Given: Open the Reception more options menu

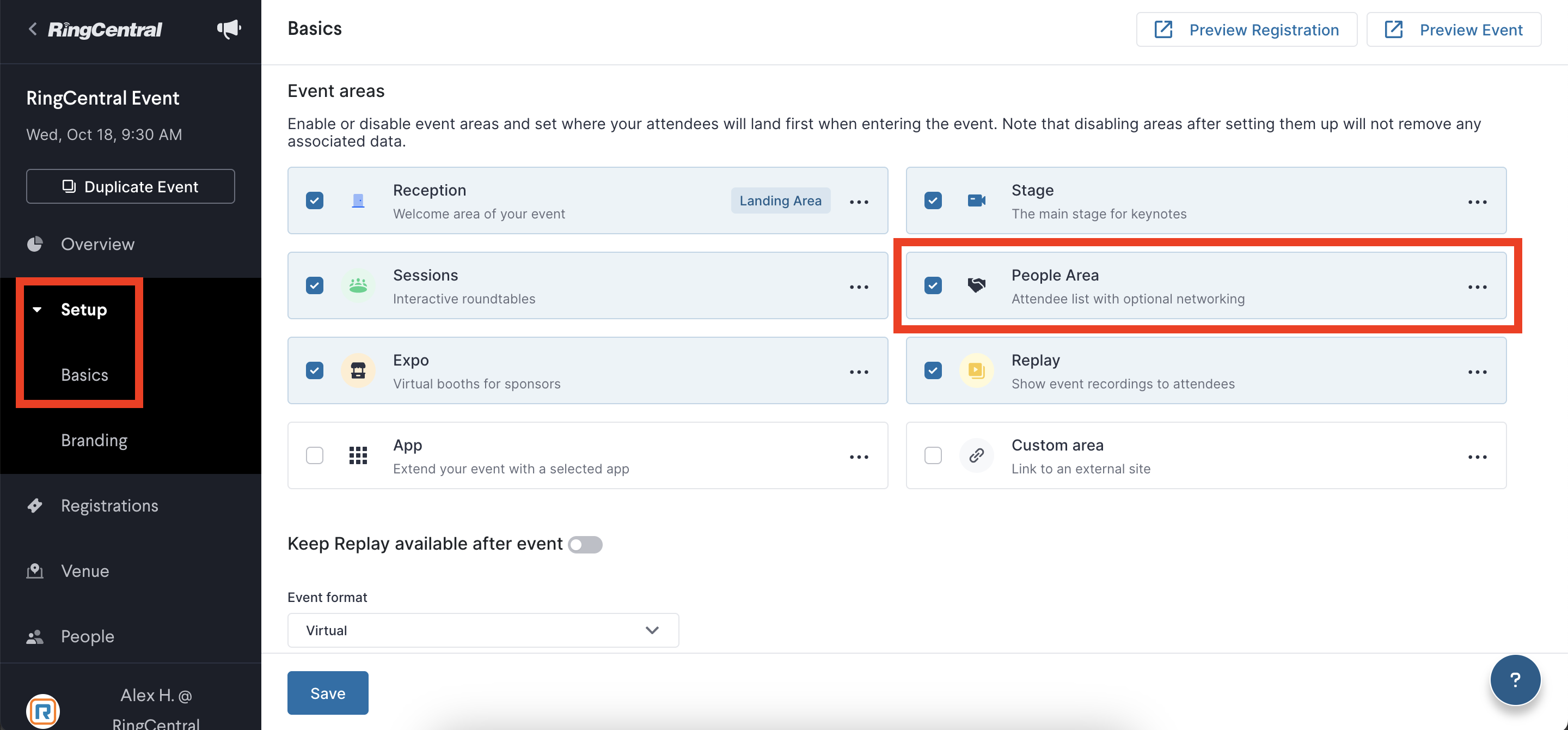Looking at the screenshot, I should tap(859, 202).
